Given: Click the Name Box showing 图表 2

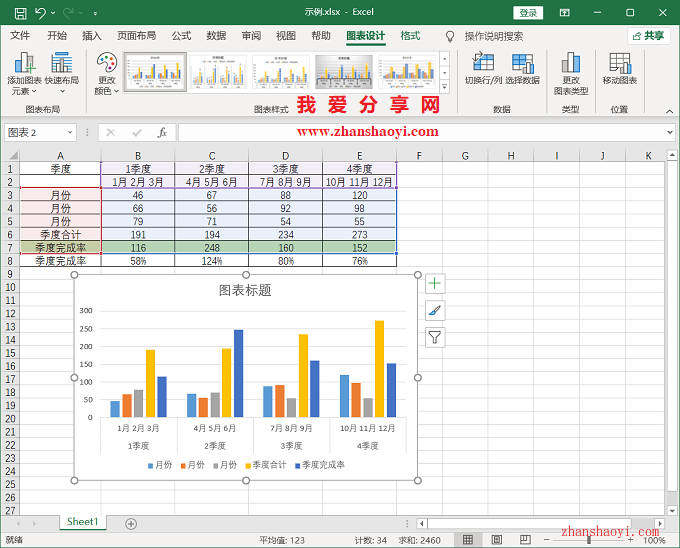Looking at the screenshot, I should point(35,132).
